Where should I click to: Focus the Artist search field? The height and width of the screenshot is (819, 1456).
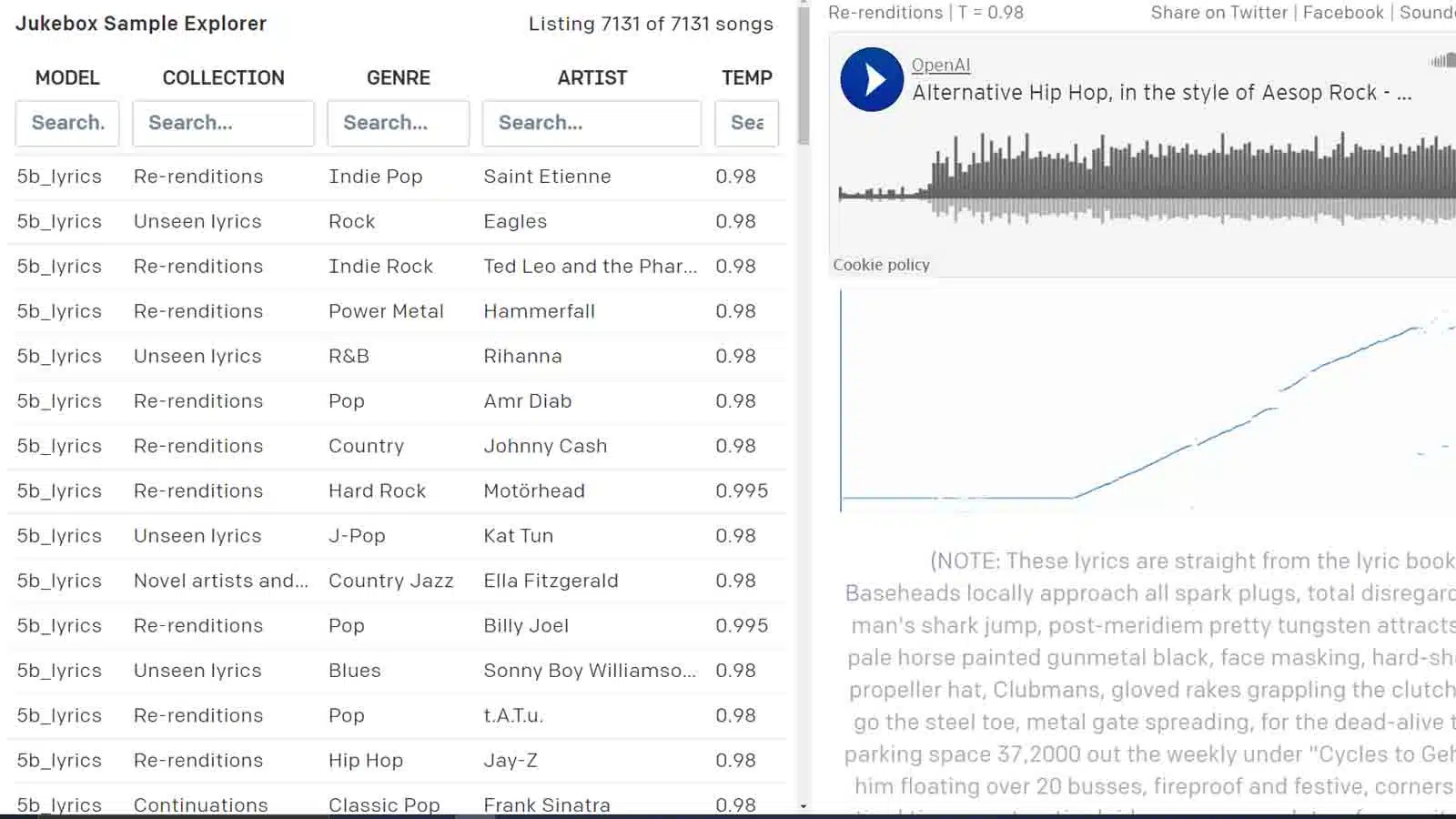point(591,123)
